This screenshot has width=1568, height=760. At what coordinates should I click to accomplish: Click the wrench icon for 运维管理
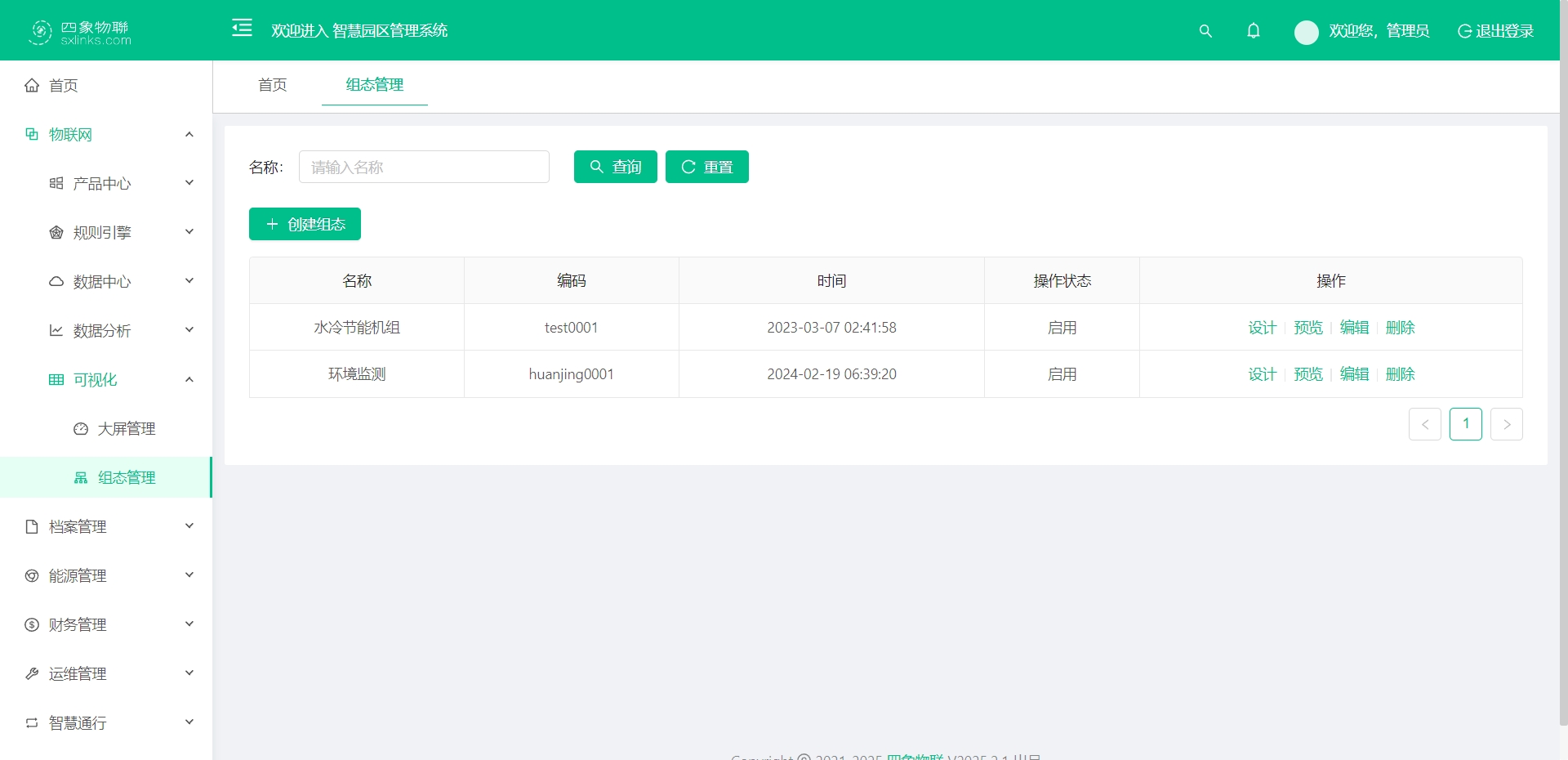click(x=32, y=674)
